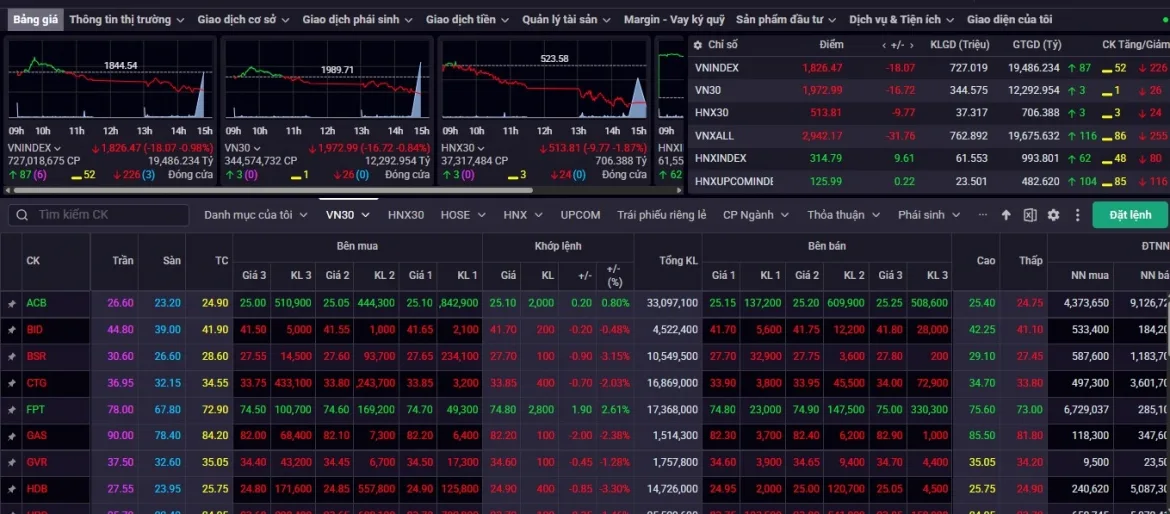Click left arrow beside +/- index column
The height and width of the screenshot is (514, 1170).
[x=884, y=45]
